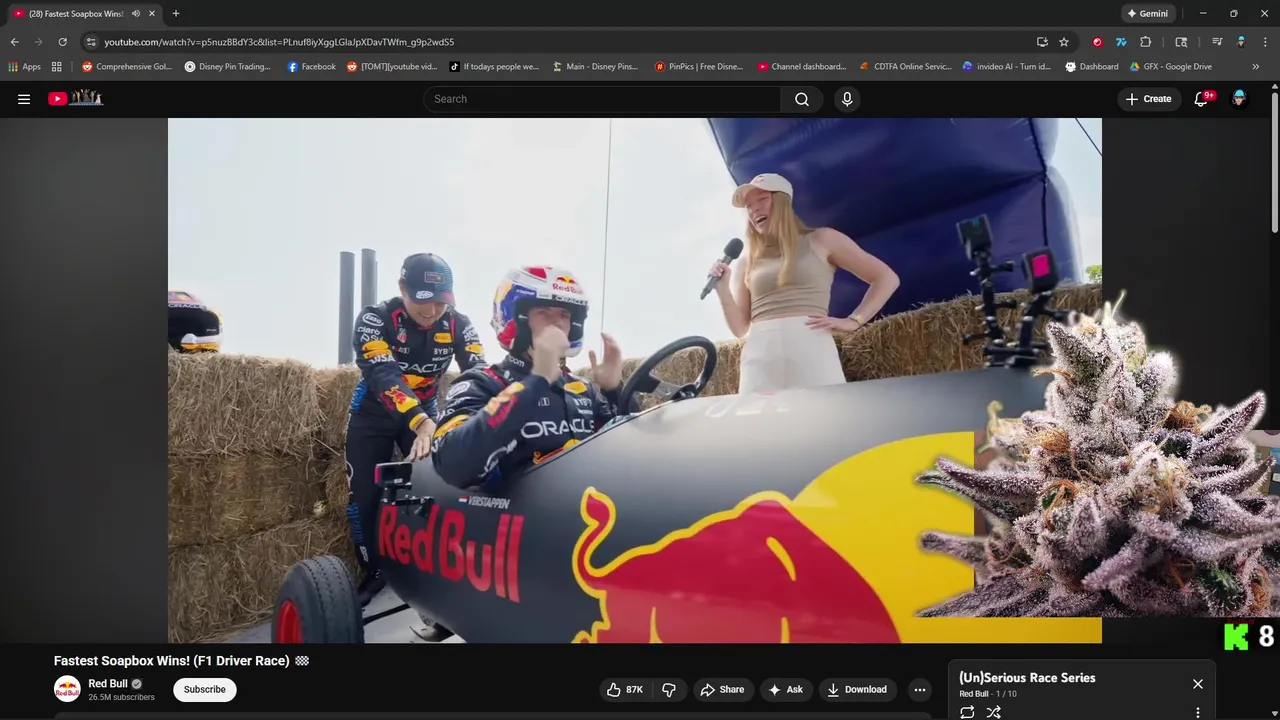
Task: Open Comprehensive Gol... bookmark
Action: [126, 67]
